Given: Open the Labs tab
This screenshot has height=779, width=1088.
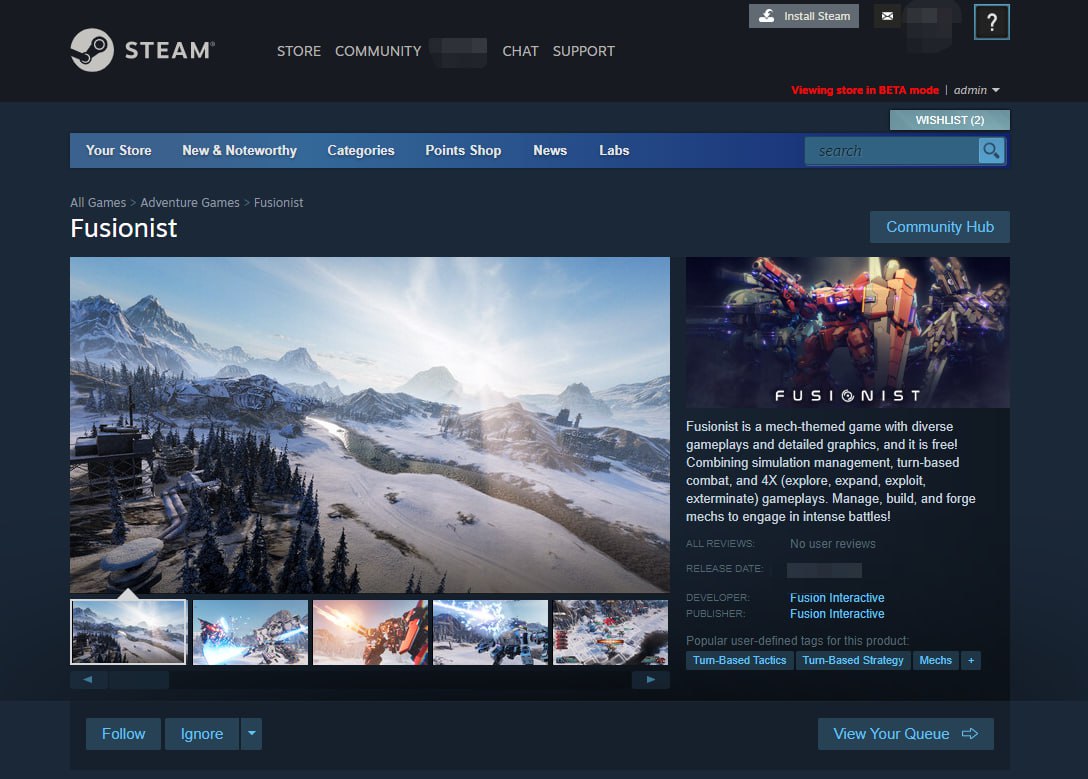Looking at the screenshot, I should [614, 151].
